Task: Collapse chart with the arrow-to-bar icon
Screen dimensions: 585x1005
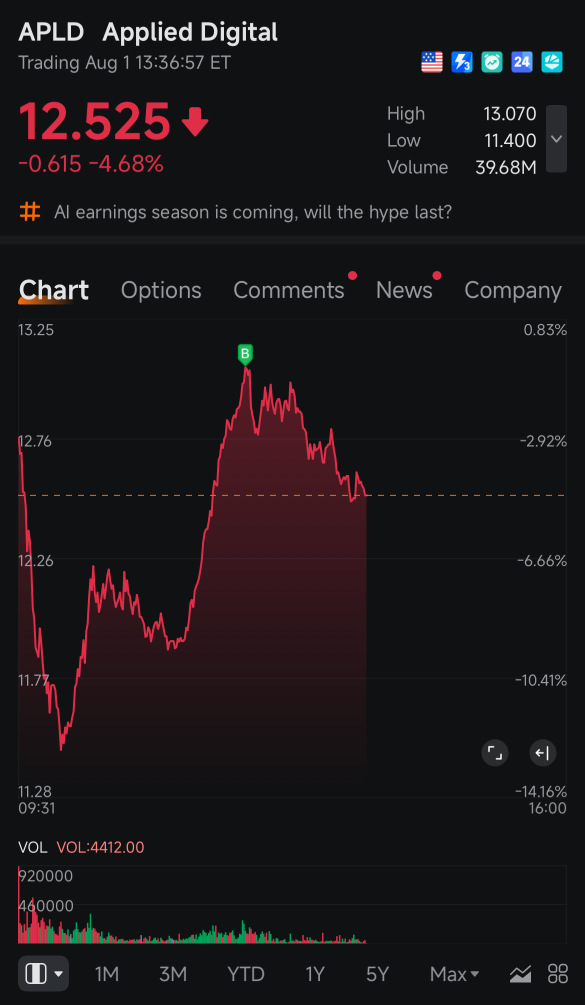Action: pyautogui.click(x=543, y=752)
